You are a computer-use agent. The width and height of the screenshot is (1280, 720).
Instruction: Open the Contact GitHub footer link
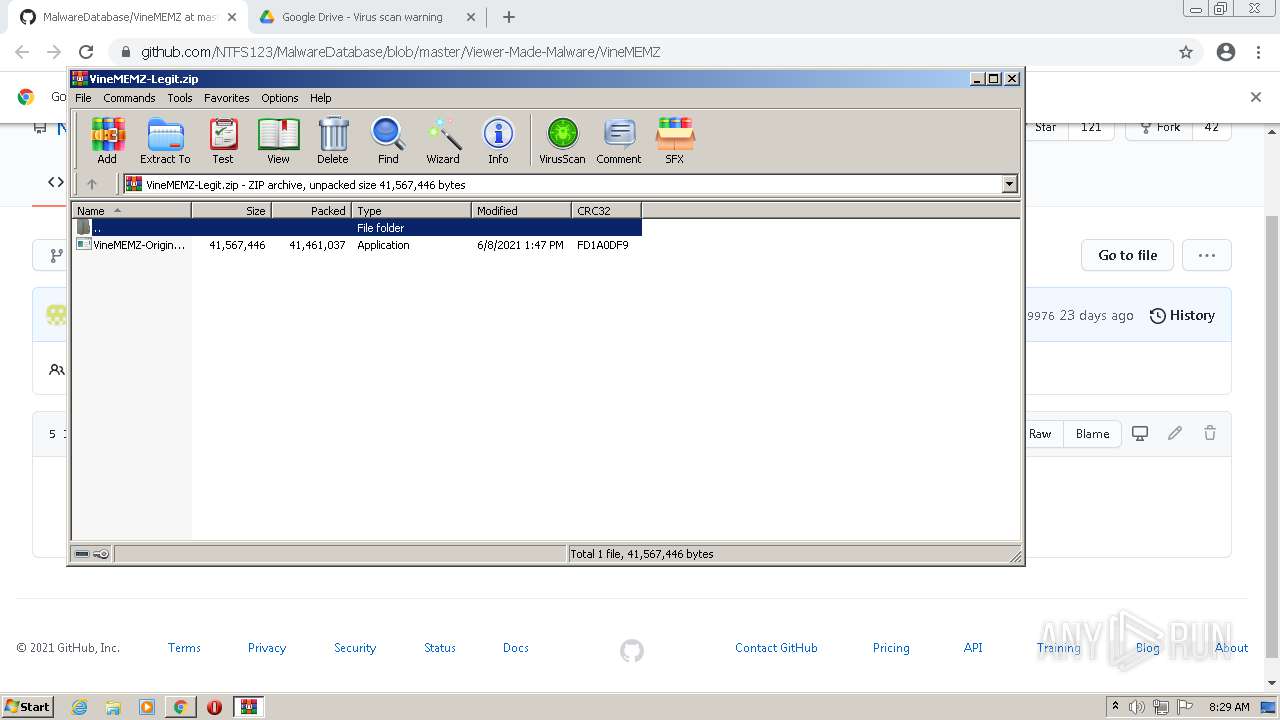(x=776, y=648)
